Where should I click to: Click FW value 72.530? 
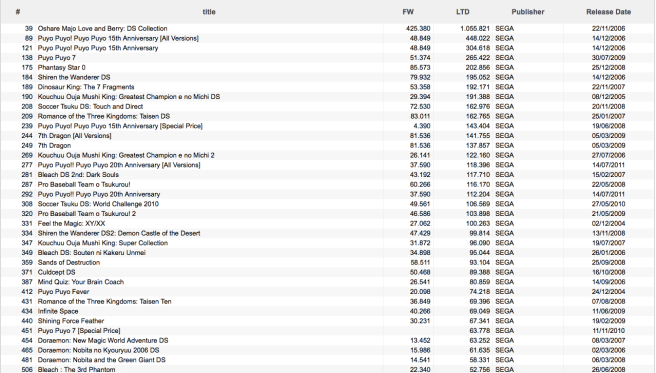pos(420,107)
